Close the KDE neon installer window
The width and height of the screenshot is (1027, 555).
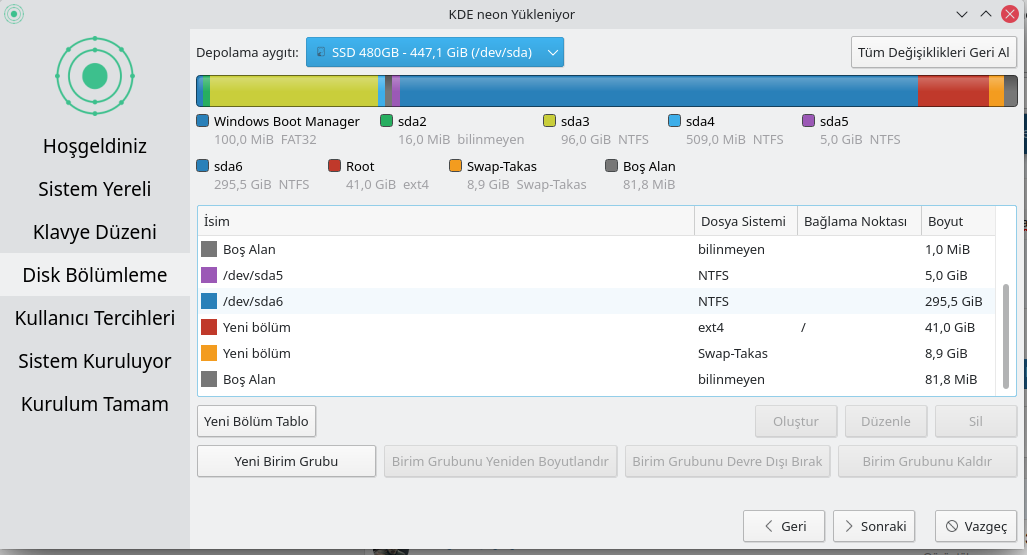pyautogui.click(x=1010, y=14)
